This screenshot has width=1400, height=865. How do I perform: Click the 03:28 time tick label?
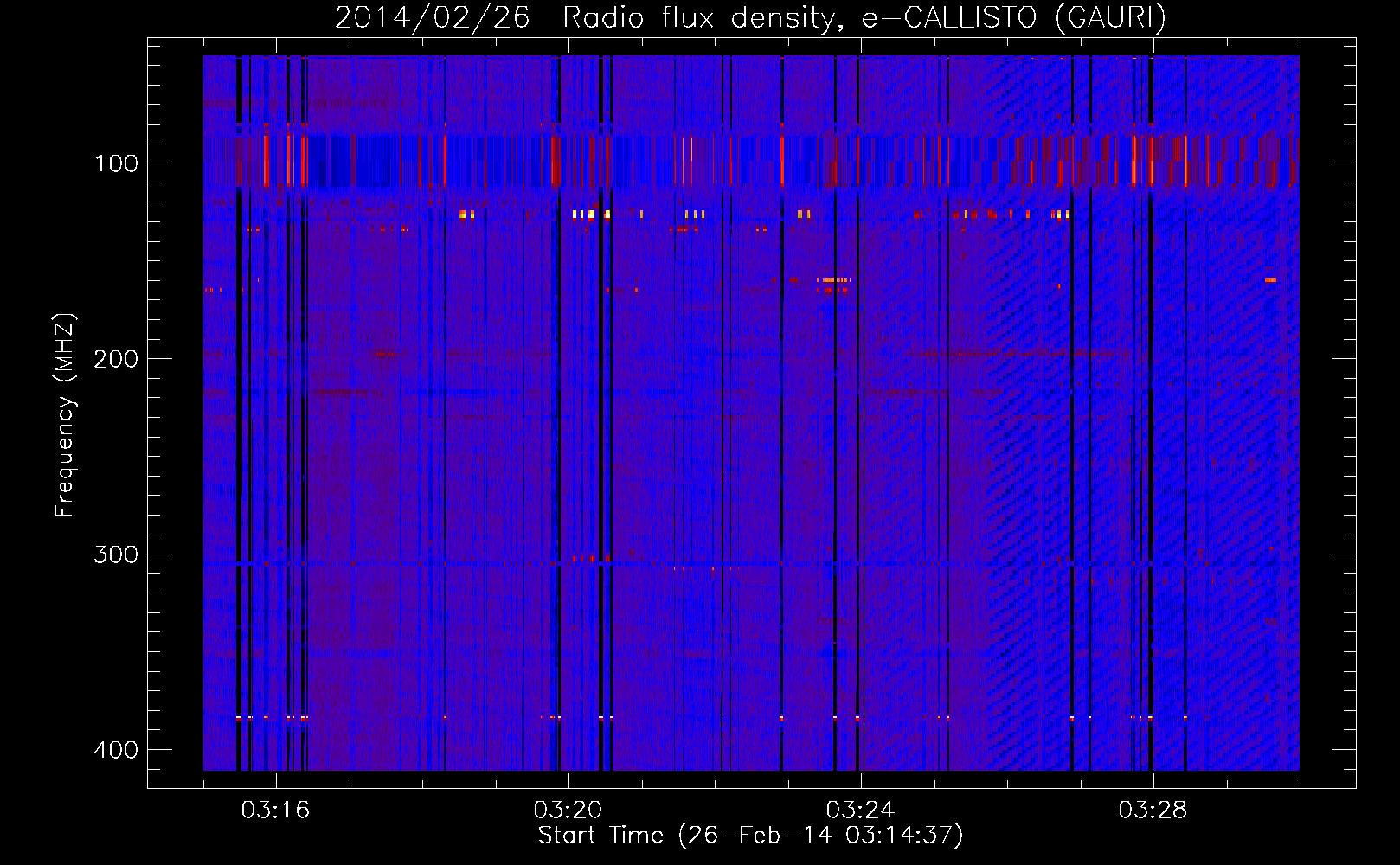point(1153,811)
